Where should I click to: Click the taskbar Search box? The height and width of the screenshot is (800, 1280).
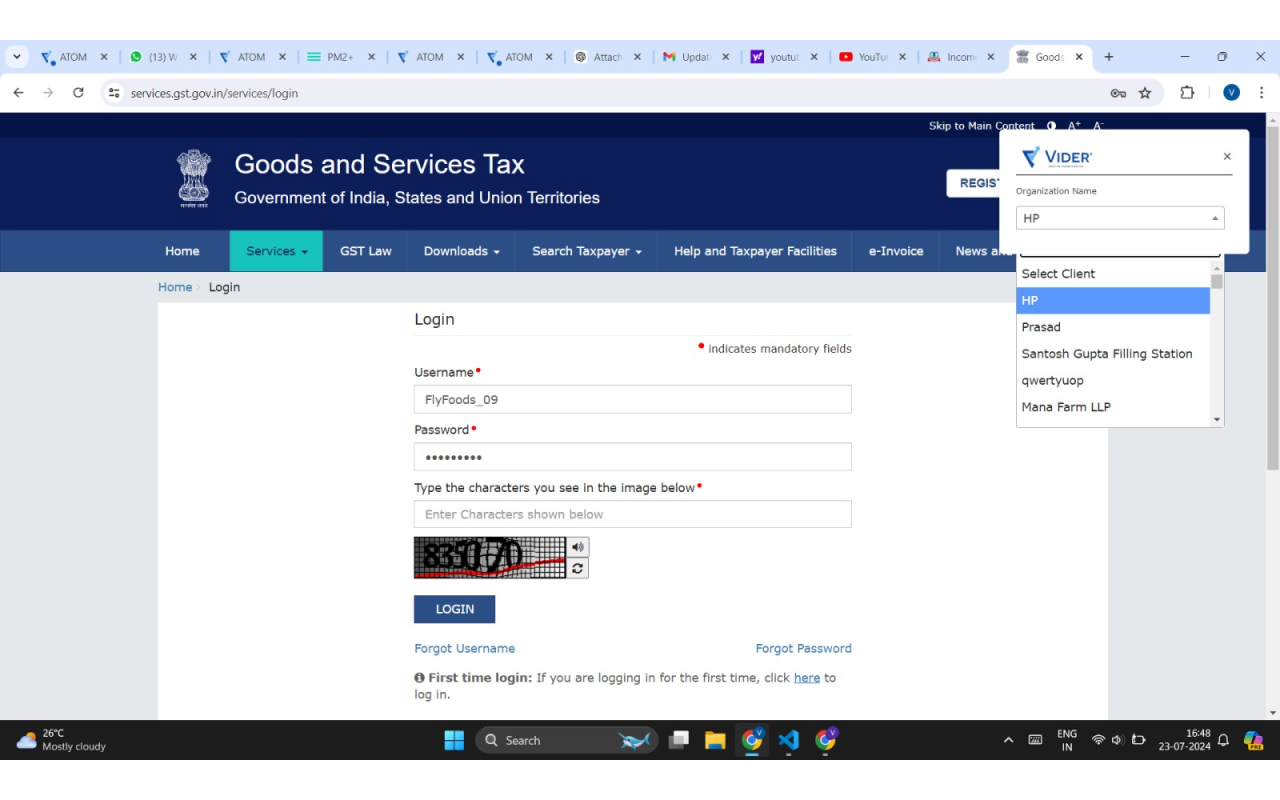tap(567, 740)
